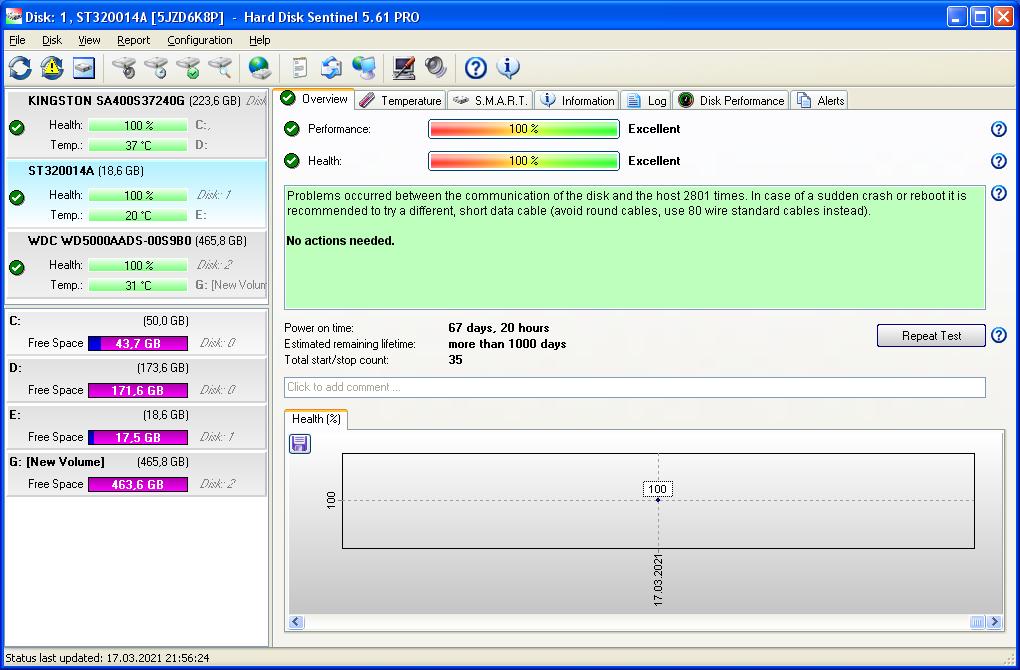Click the graph scrollbar left arrow

(297, 622)
